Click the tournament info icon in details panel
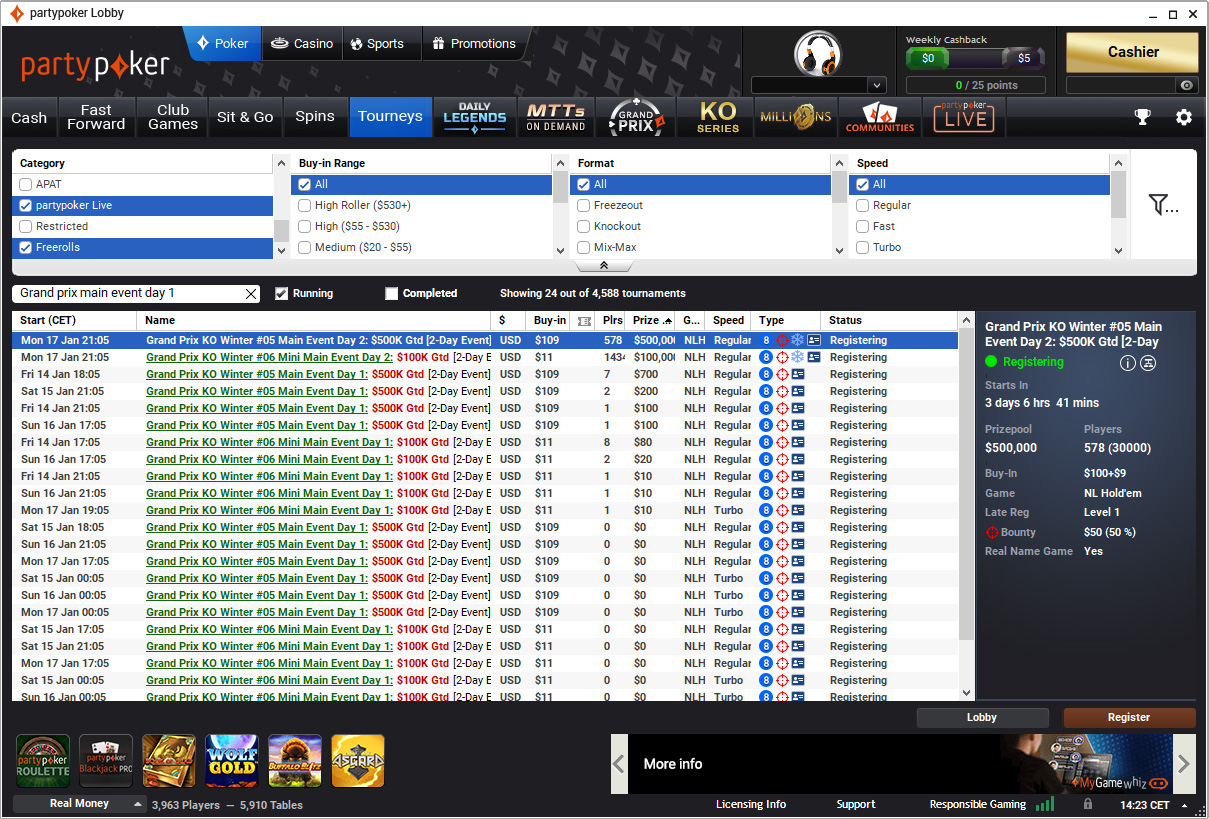 [1127, 363]
